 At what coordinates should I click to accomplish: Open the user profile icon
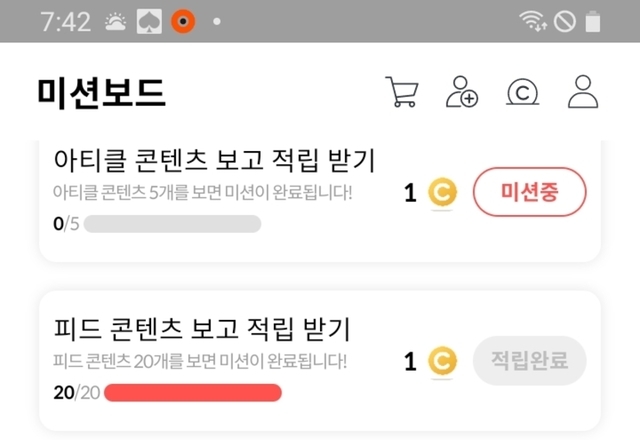click(582, 92)
